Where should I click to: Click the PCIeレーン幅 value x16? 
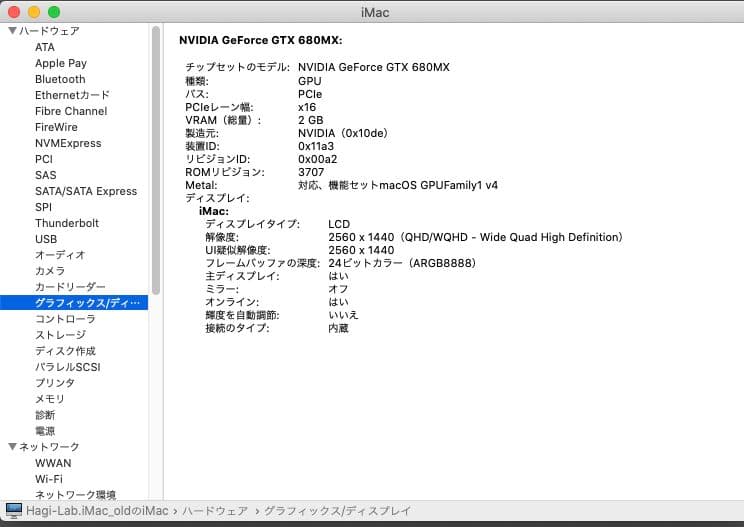pos(307,107)
